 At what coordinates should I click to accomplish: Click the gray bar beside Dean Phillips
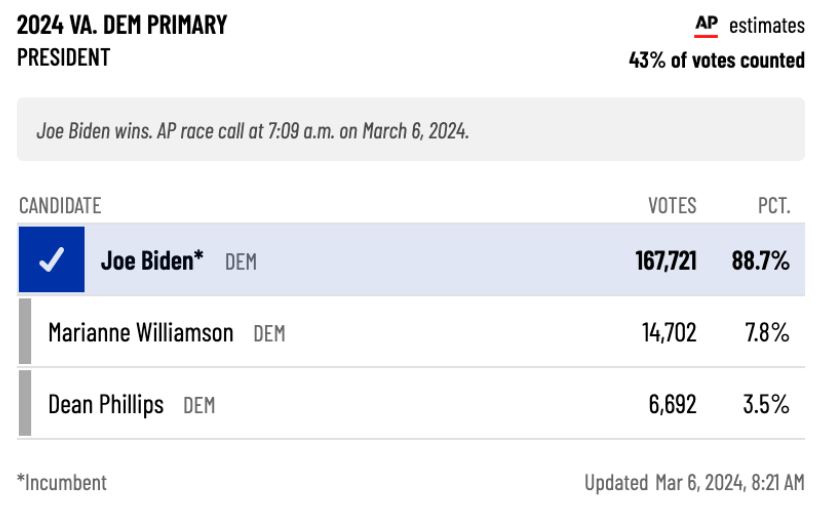(25, 403)
